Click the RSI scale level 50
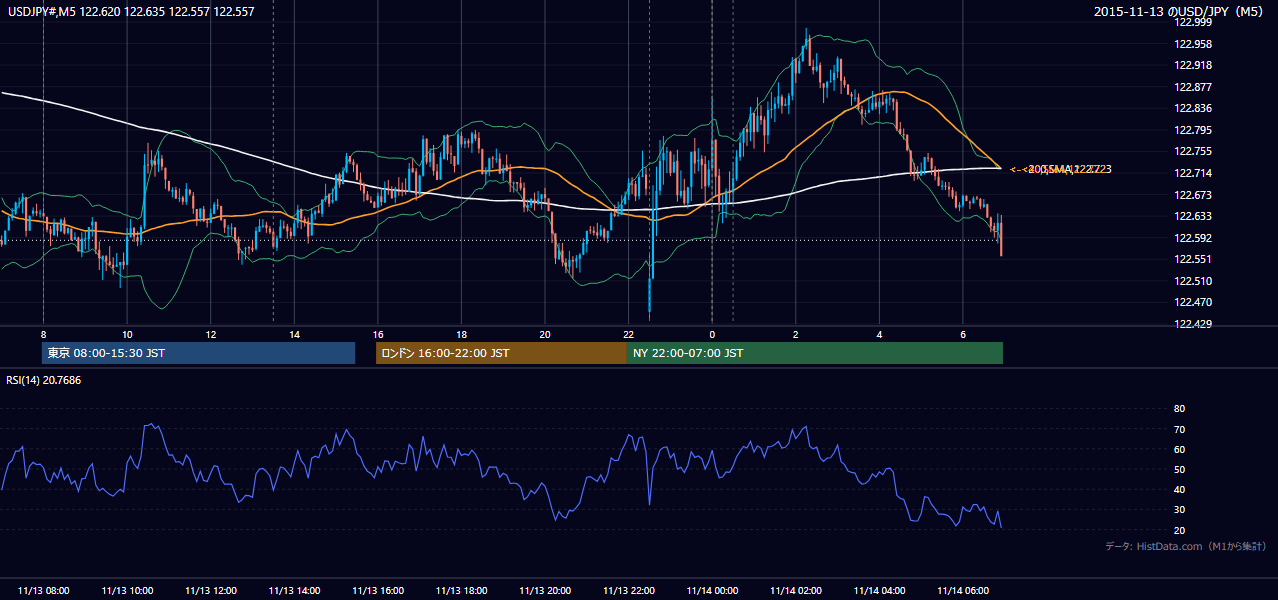 [x=1179, y=469]
